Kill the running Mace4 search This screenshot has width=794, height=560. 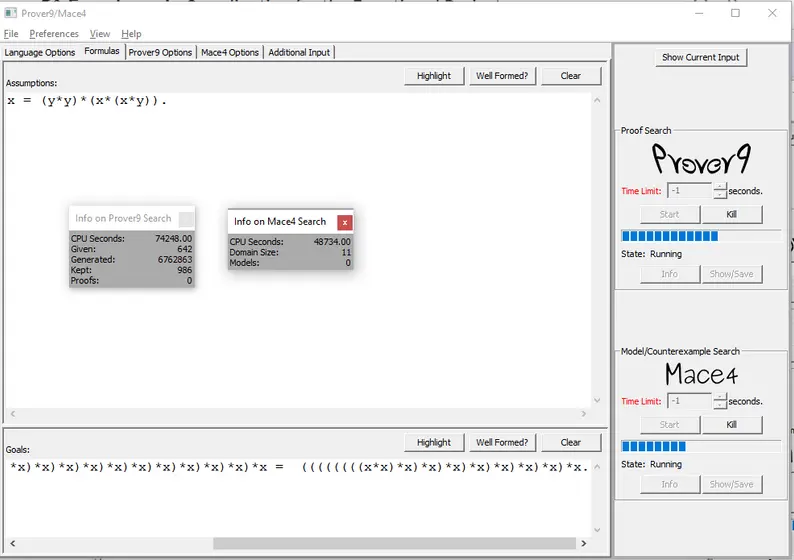point(732,425)
